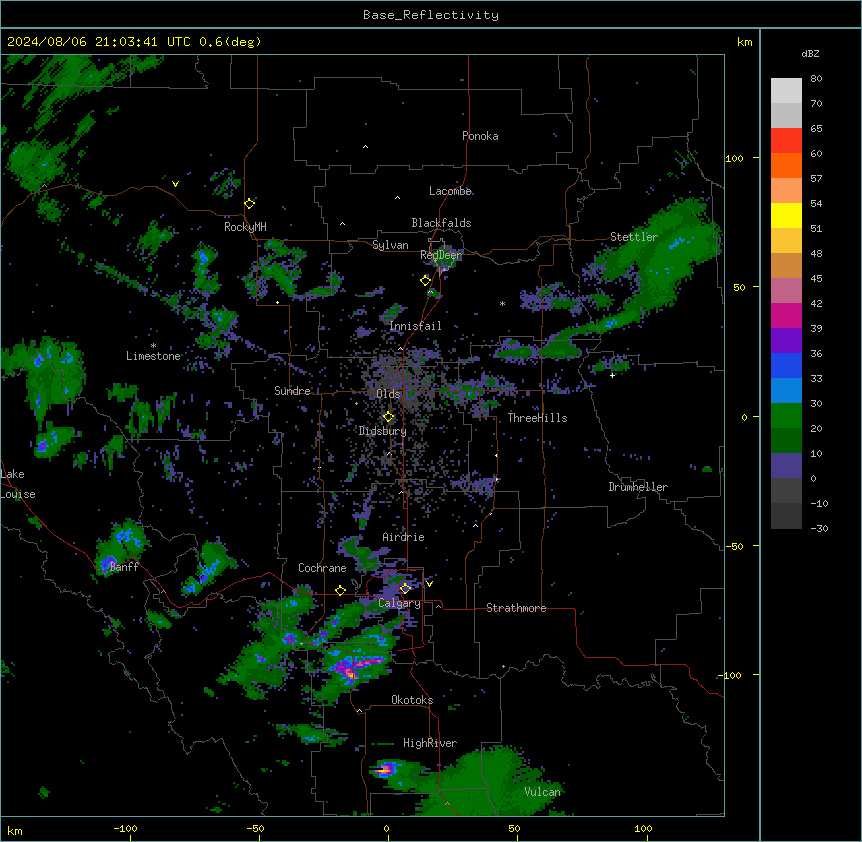Click the Sundre town label

[x=292, y=391]
